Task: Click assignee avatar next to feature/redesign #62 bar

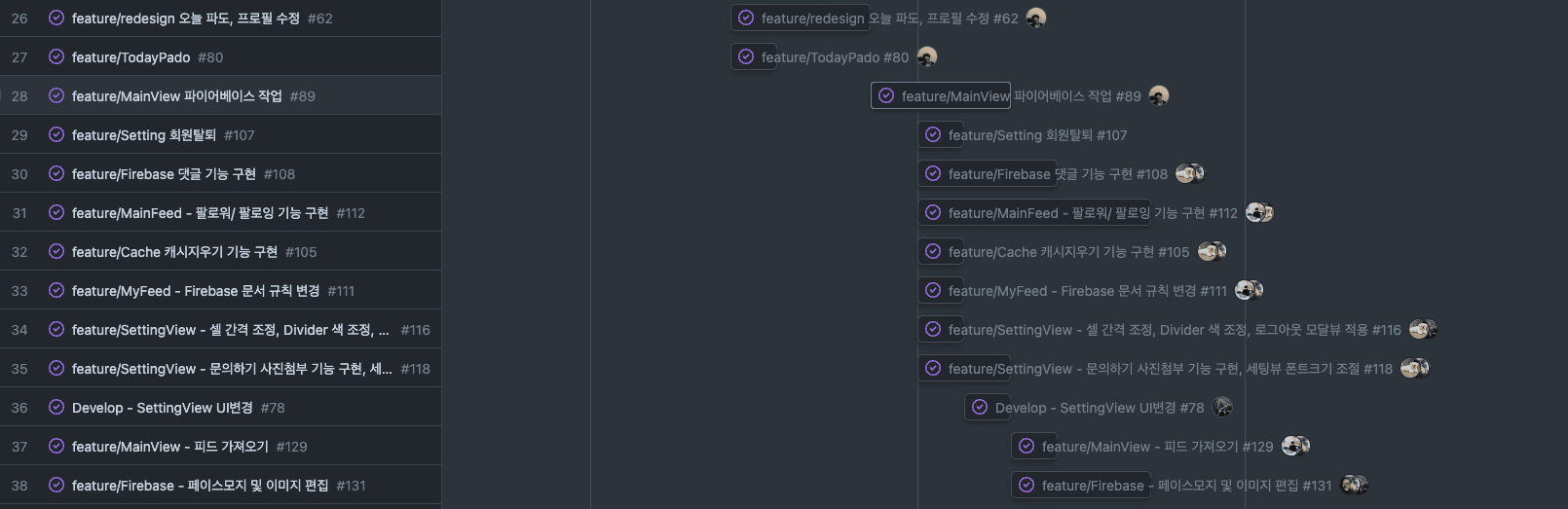Action: pyautogui.click(x=1036, y=18)
